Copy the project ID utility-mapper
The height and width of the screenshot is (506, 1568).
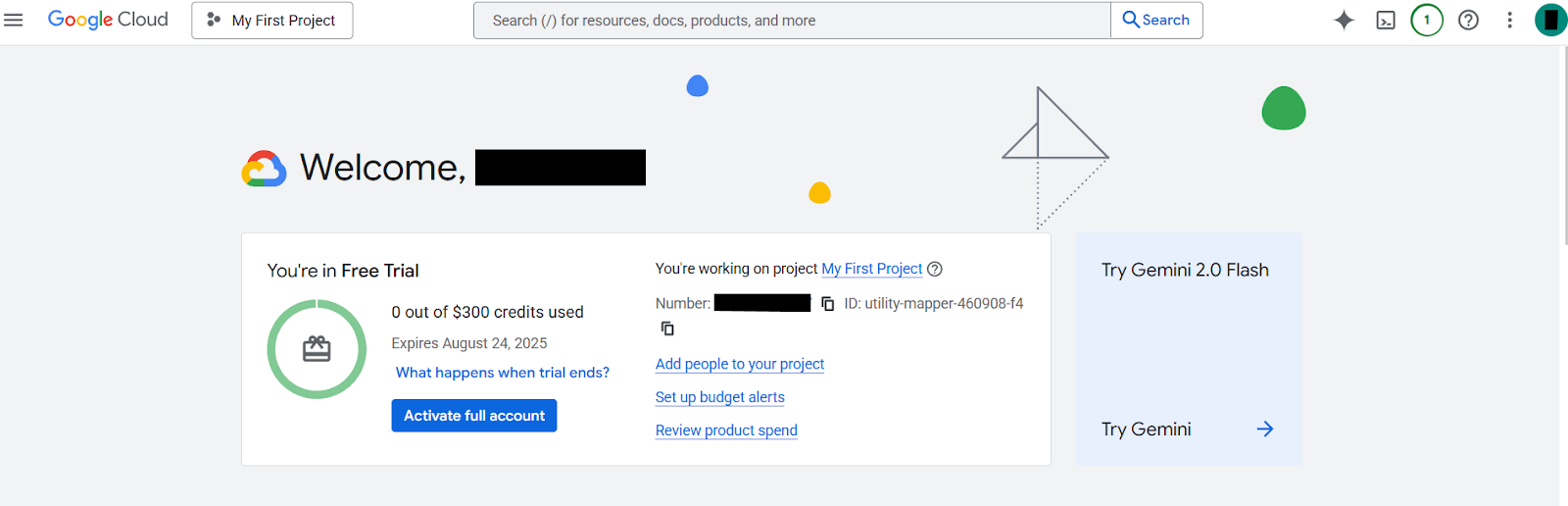pos(667,329)
